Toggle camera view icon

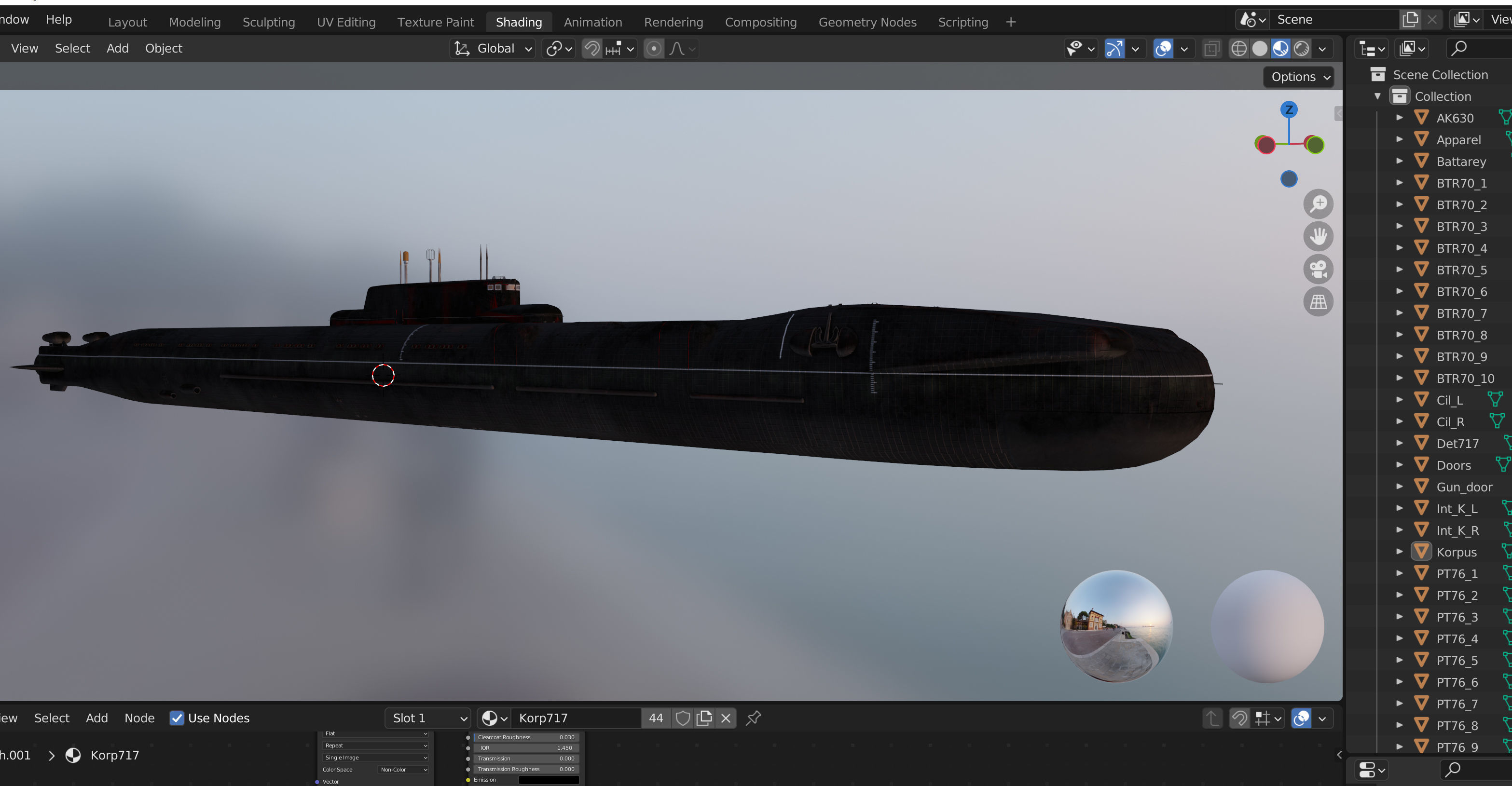pos(1319,269)
